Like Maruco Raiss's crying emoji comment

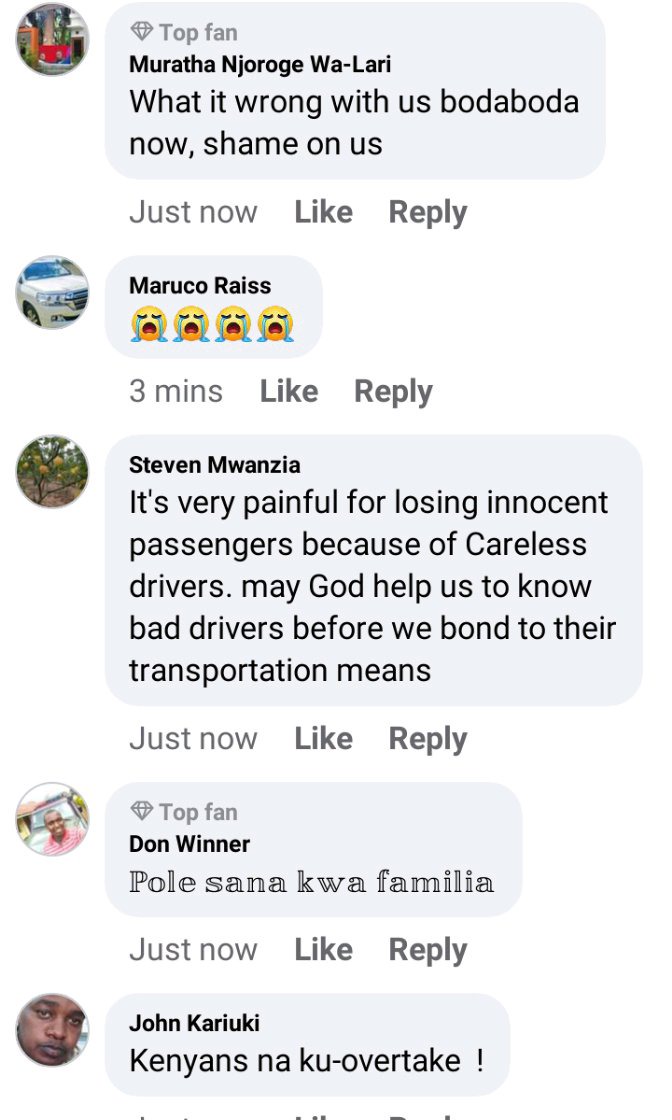[x=289, y=391]
